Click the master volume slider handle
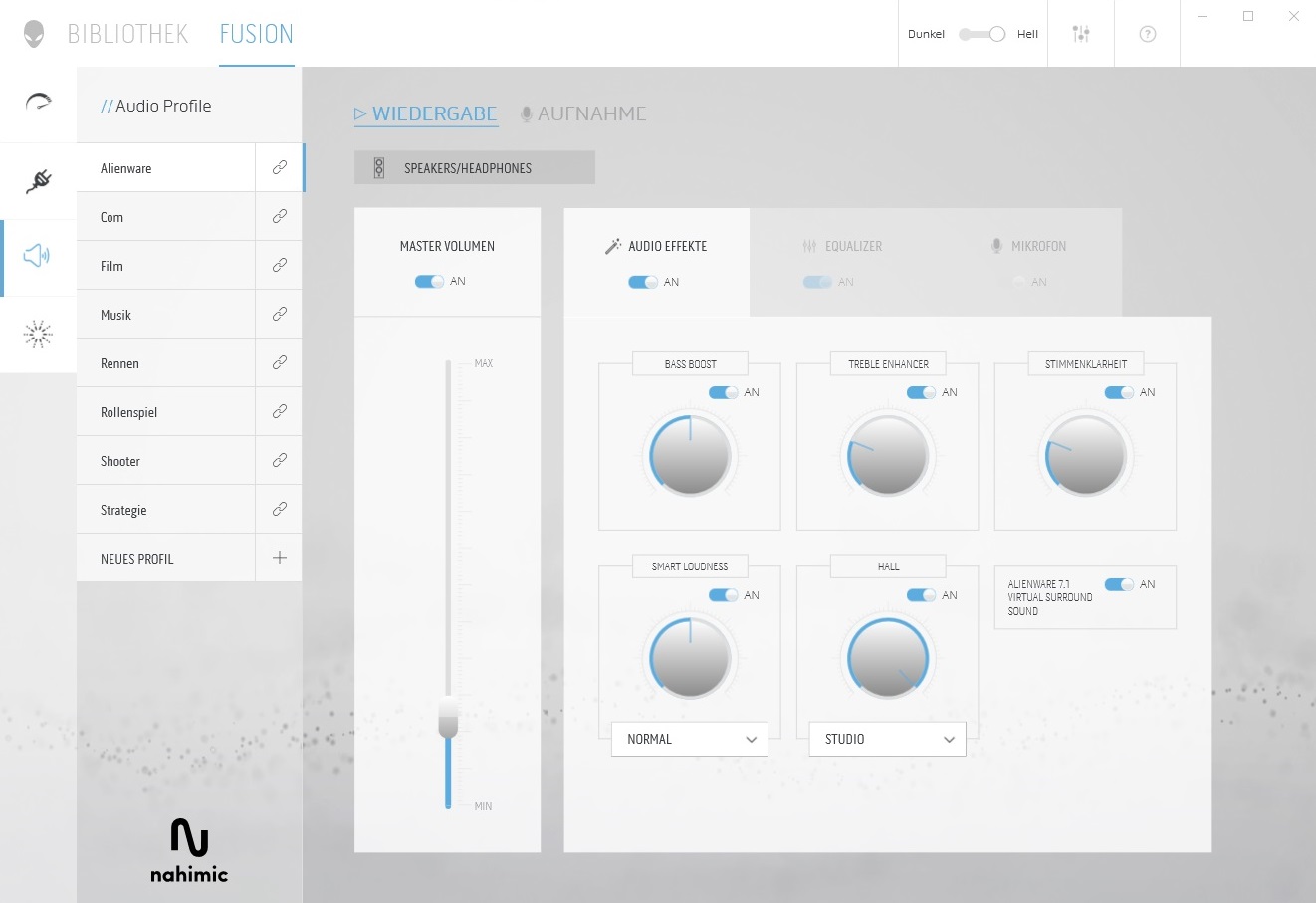 pos(449,717)
